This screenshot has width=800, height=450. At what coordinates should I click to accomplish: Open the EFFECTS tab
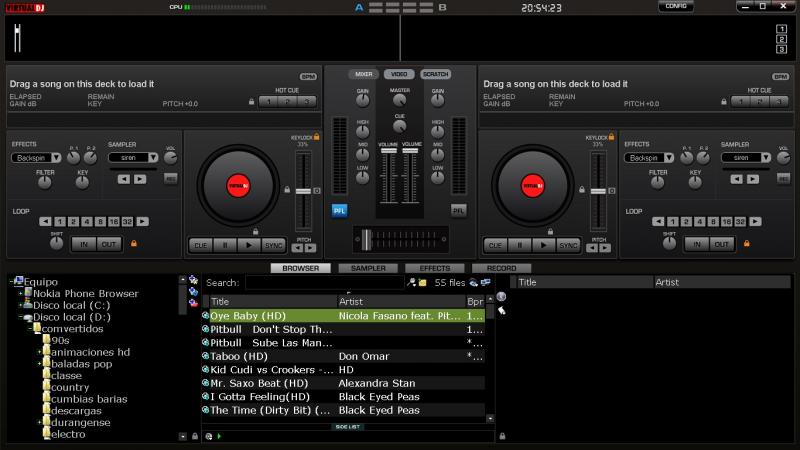[435, 268]
